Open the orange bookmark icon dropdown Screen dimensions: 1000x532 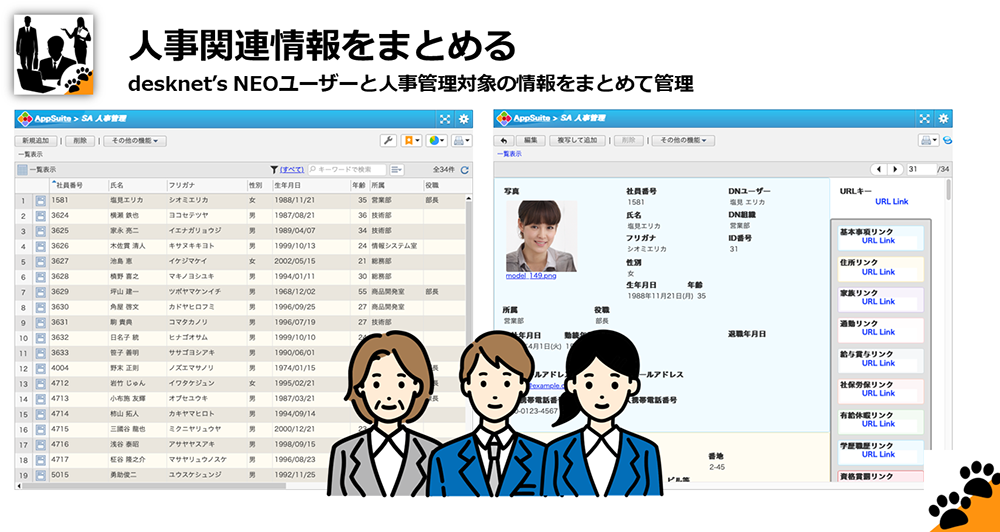pos(412,141)
